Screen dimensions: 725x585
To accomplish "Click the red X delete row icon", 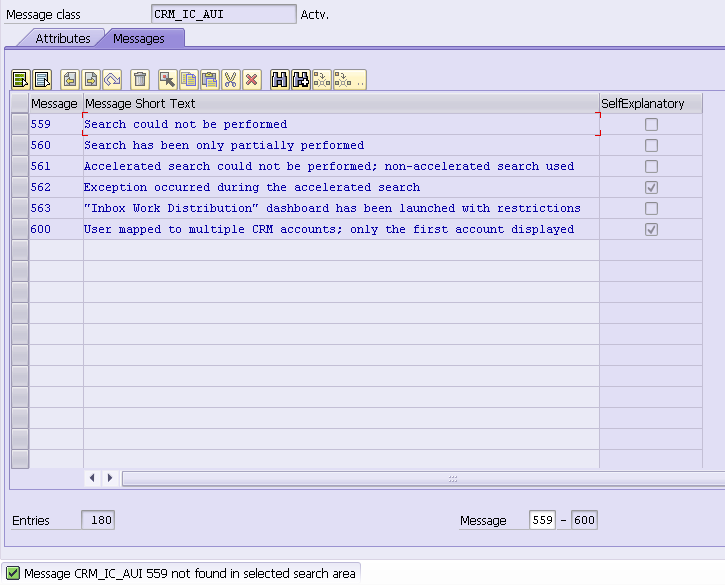I will 252,80.
